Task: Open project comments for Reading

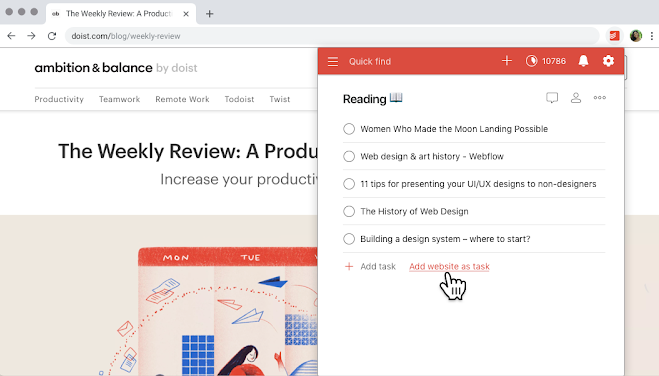Action: [x=552, y=98]
